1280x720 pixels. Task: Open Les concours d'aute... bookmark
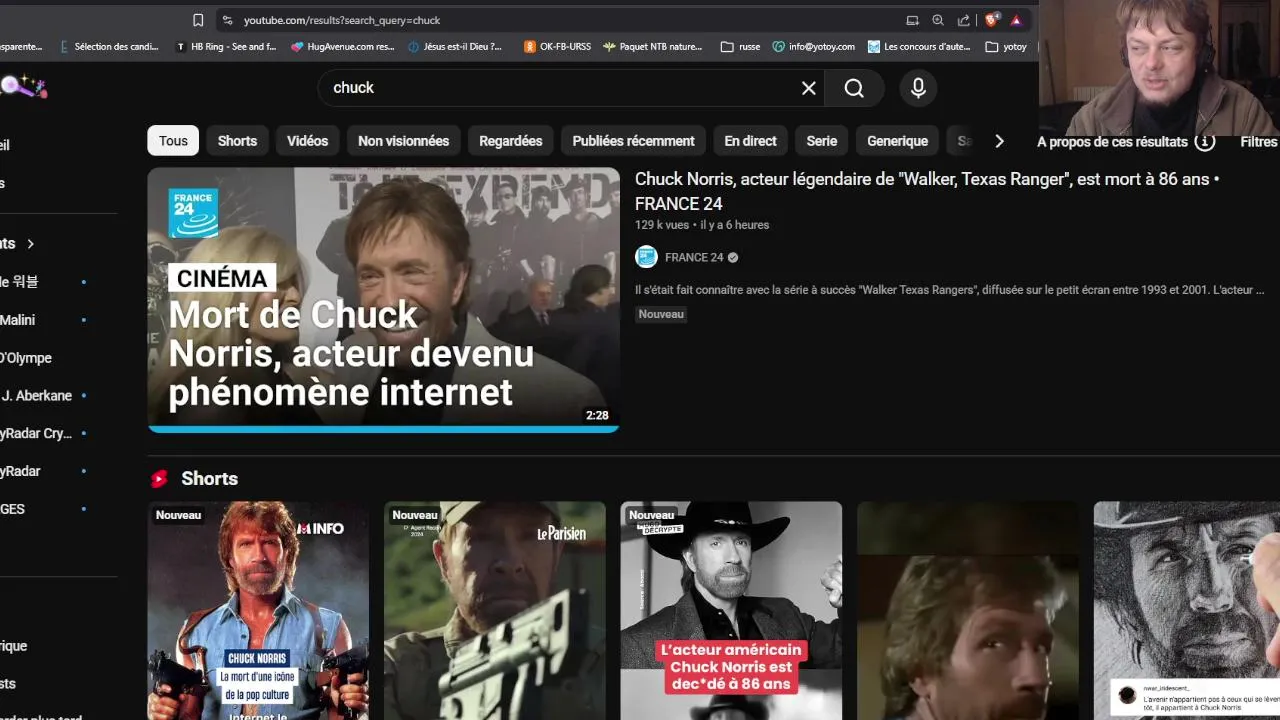tap(919, 46)
